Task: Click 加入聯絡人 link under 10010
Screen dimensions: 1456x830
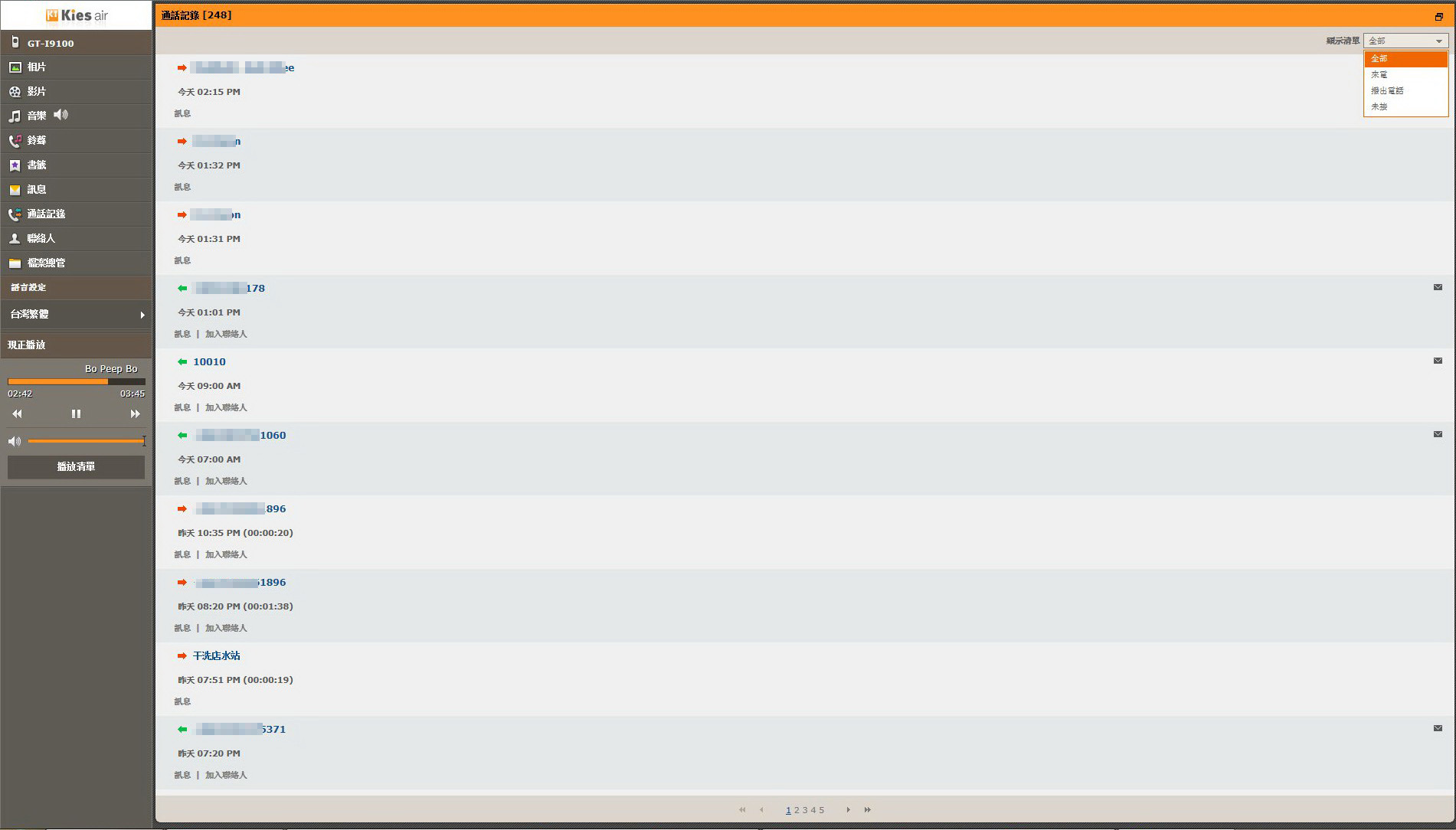Action: click(226, 407)
